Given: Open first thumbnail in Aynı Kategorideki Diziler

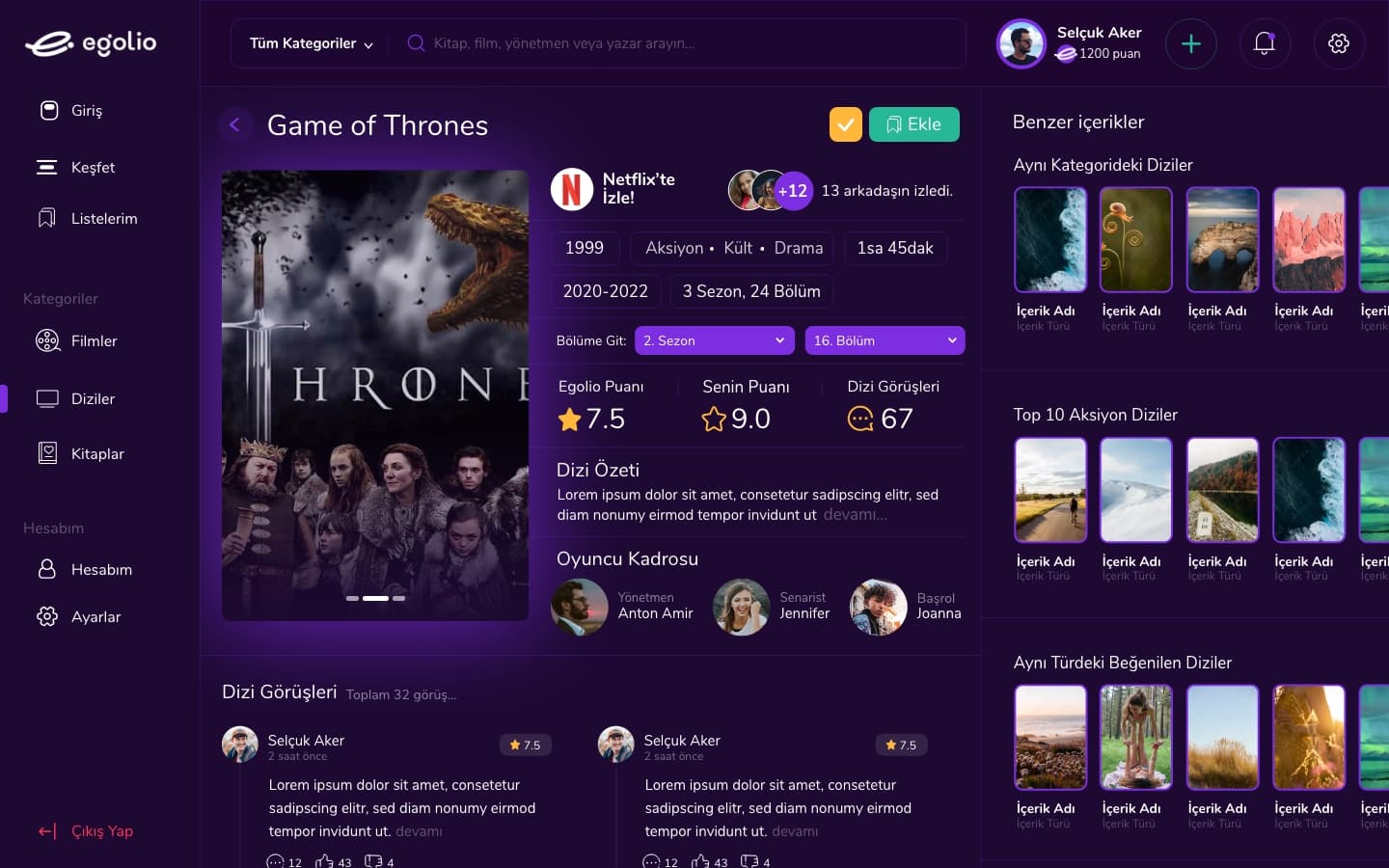Looking at the screenshot, I should point(1050,239).
